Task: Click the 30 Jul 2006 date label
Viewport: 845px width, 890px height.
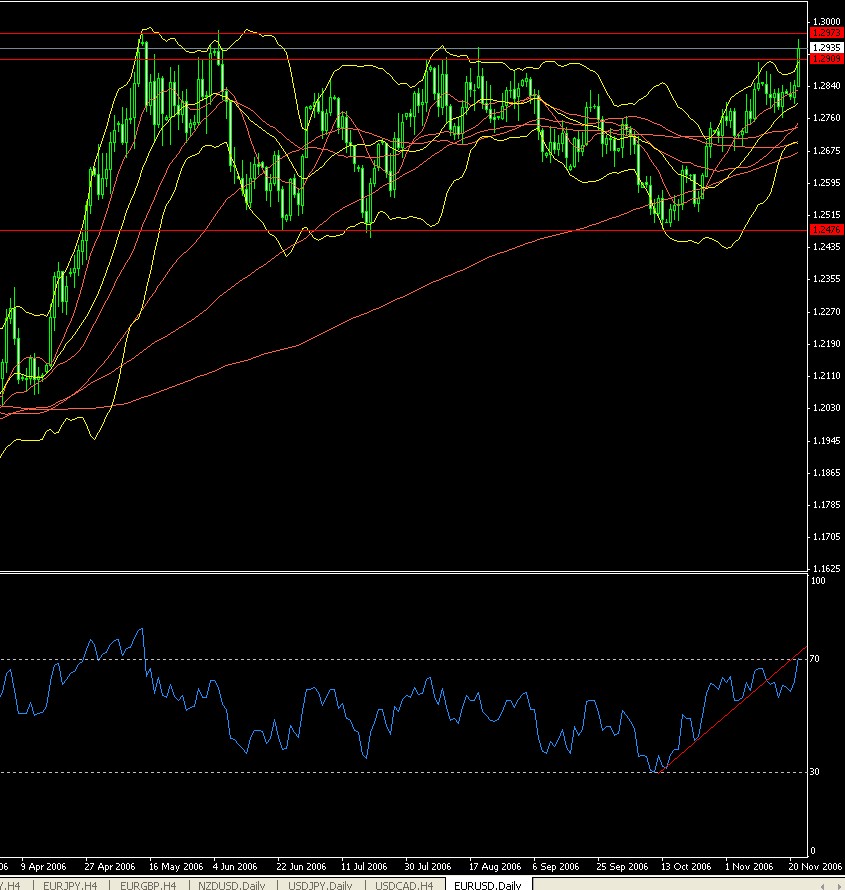Action: click(427, 867)
